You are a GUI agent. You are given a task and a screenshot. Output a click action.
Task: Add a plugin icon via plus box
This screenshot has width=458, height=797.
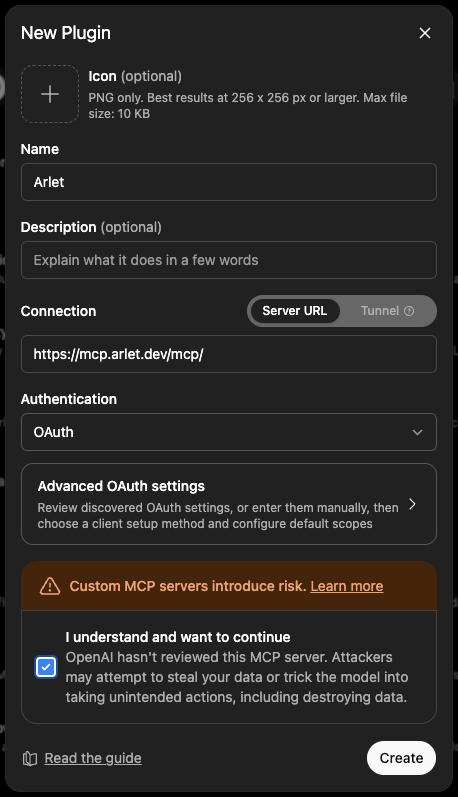50,94
